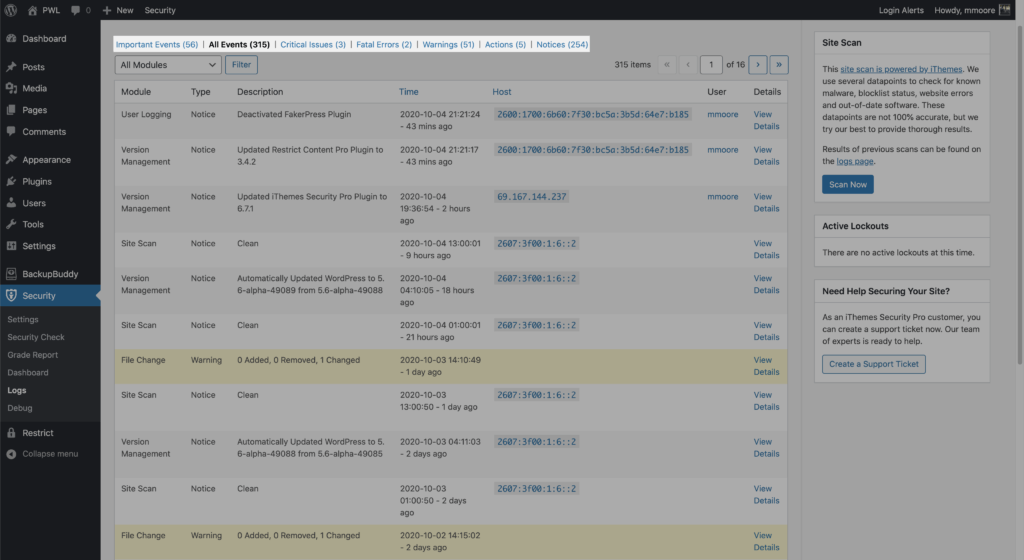This screenshot has width=1024, height=560.
Task: Open the Security menu in admin bar
Action: [160, 10]
